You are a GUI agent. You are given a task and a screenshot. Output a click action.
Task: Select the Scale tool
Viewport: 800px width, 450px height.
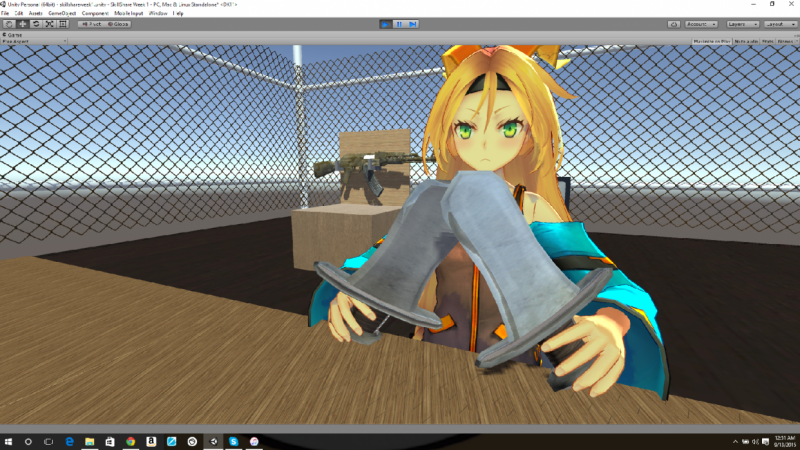[49, 24]
